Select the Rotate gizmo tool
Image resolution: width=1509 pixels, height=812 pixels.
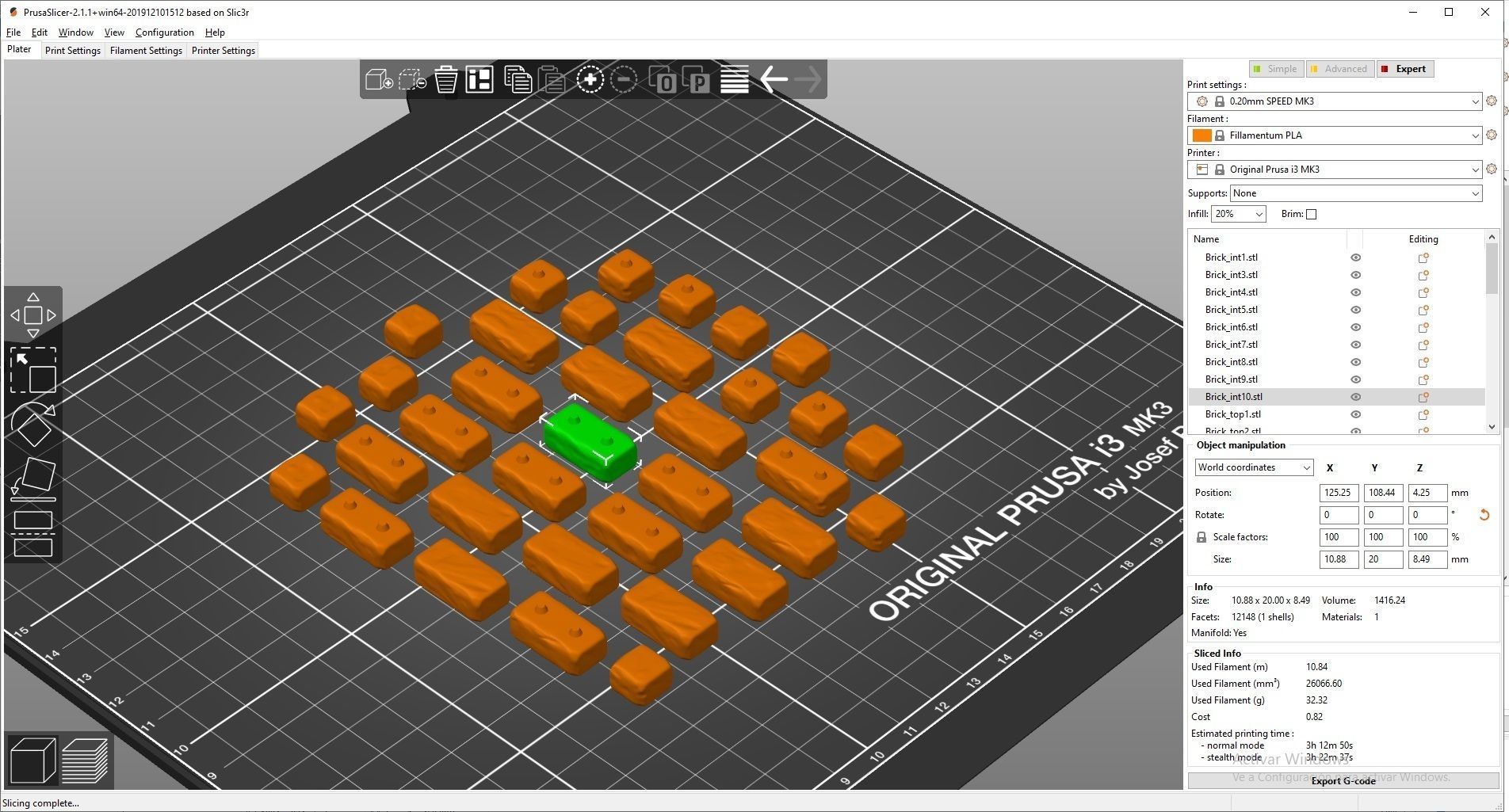pyautogui.click(x=33, y=424)
